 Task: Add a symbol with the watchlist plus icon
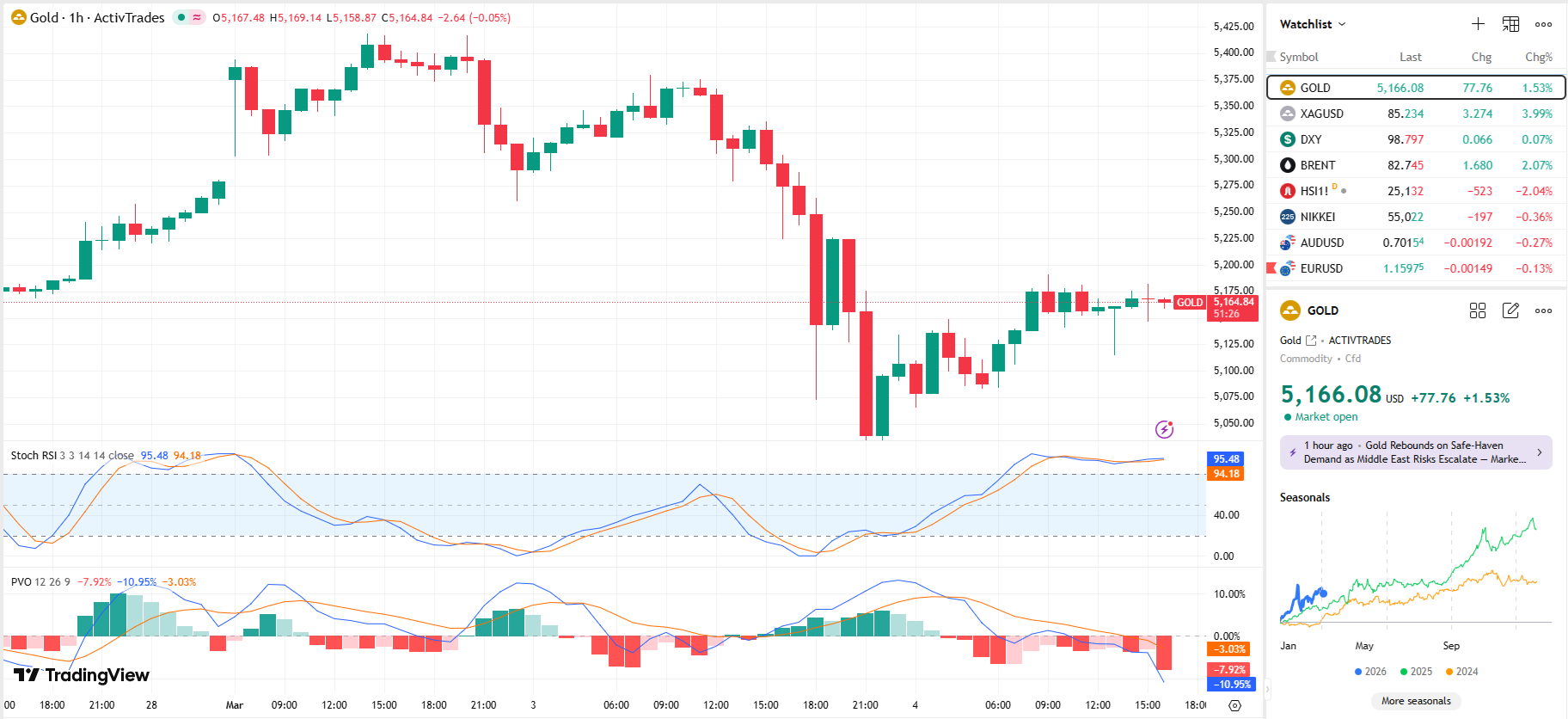[x=1478, y=24]
